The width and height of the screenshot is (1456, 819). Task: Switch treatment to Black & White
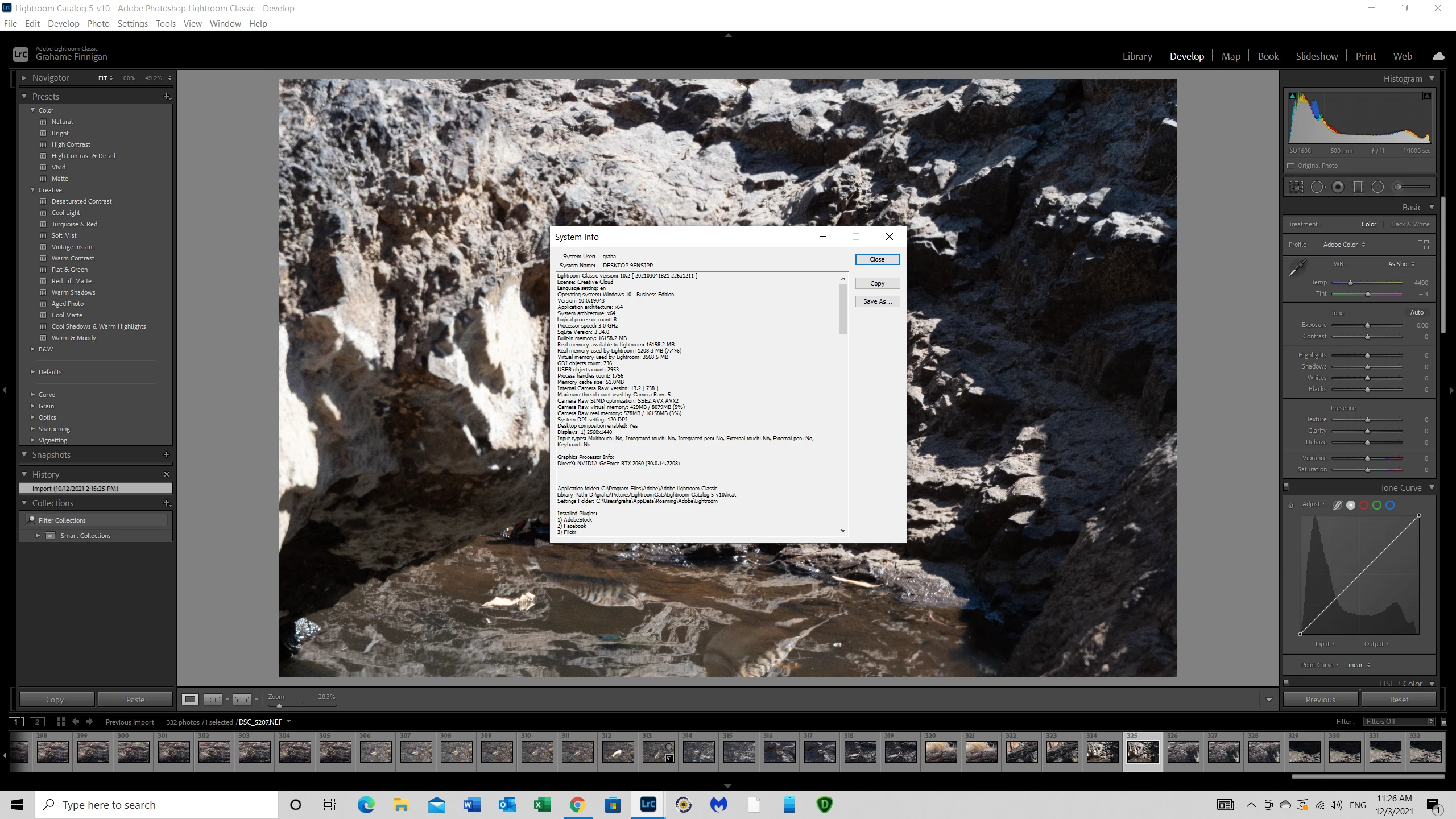tap(1409, 224)
